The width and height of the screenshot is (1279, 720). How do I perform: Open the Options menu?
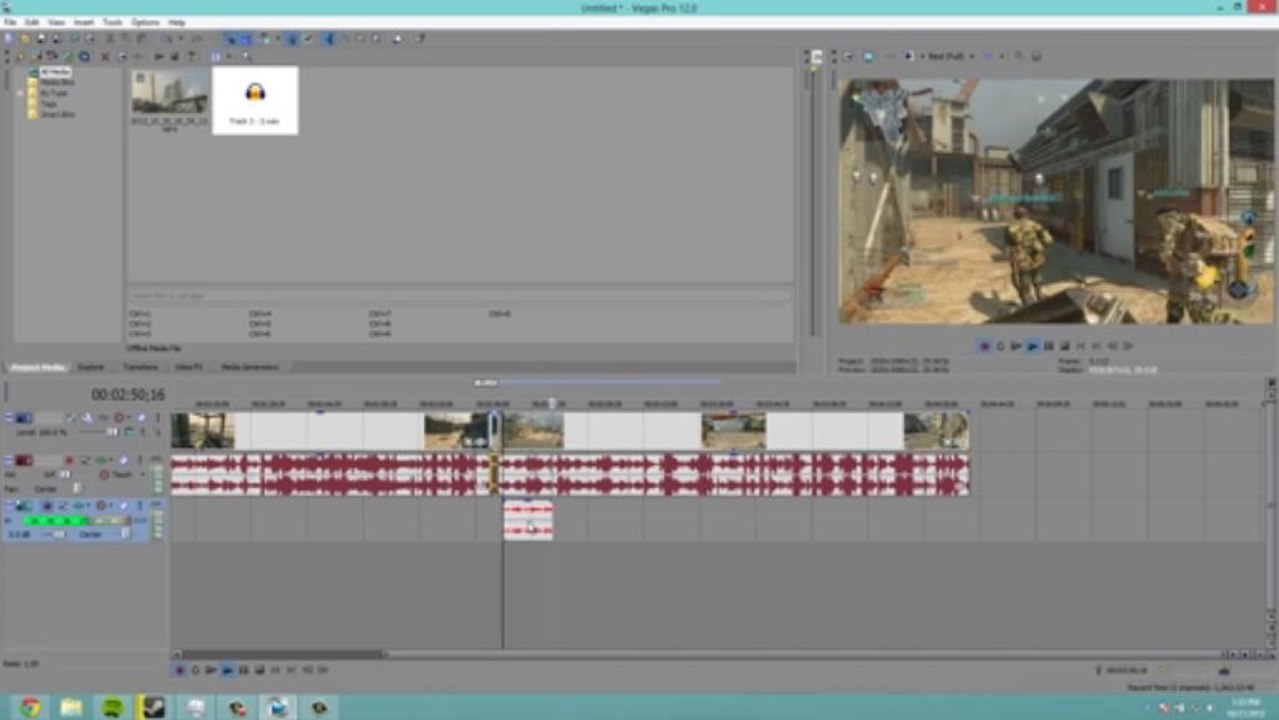pyautogui.click(x=145, y=21)
